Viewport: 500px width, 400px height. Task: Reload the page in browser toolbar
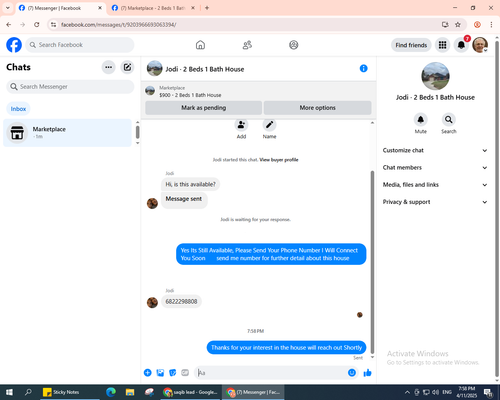click(37, 25)
